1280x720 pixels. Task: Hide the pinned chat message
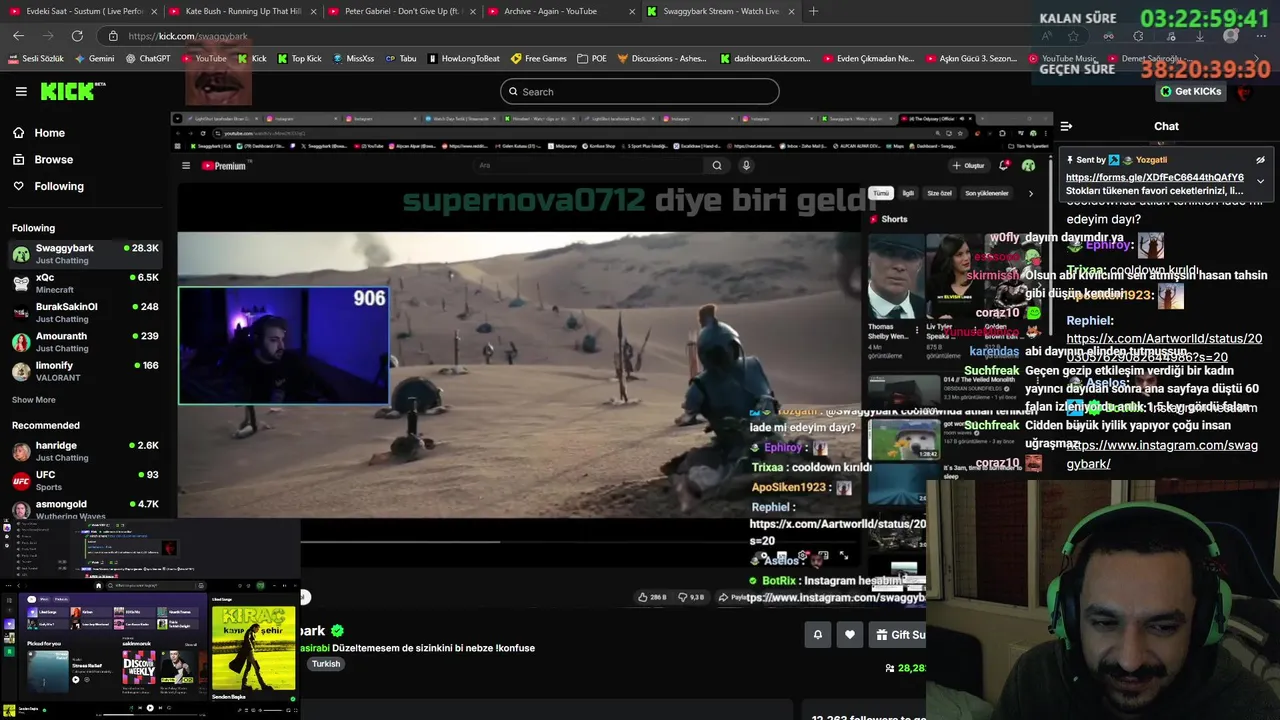click(1260, 160)
